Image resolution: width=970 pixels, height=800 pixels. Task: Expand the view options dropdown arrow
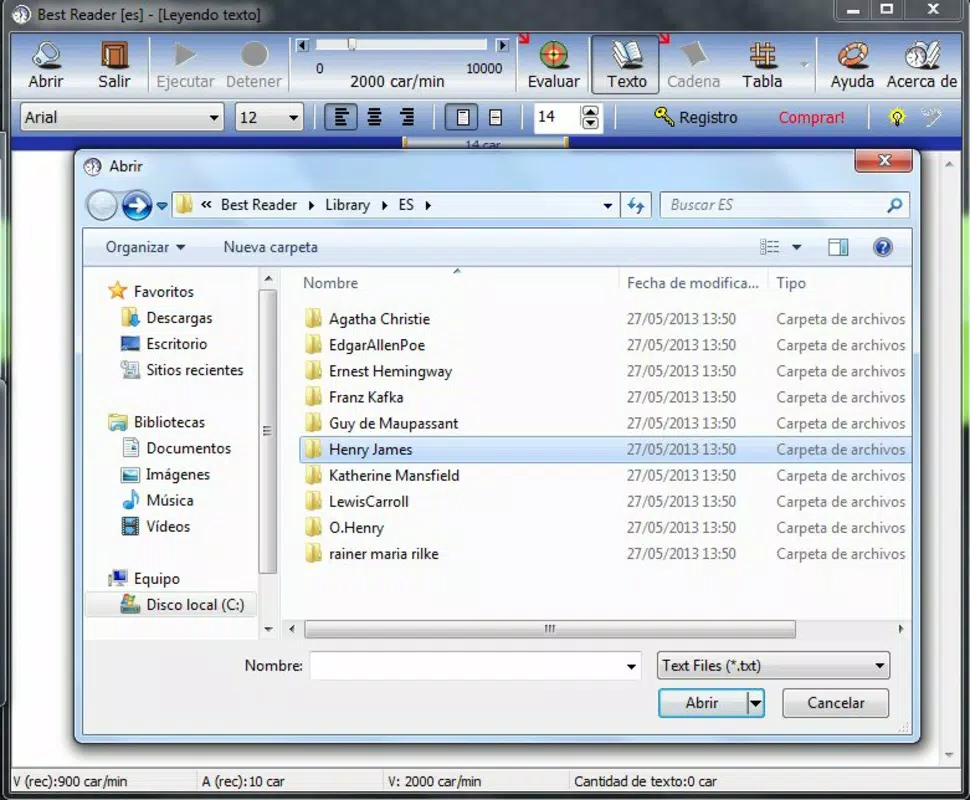pyautogui.click(x=797, y=247)
